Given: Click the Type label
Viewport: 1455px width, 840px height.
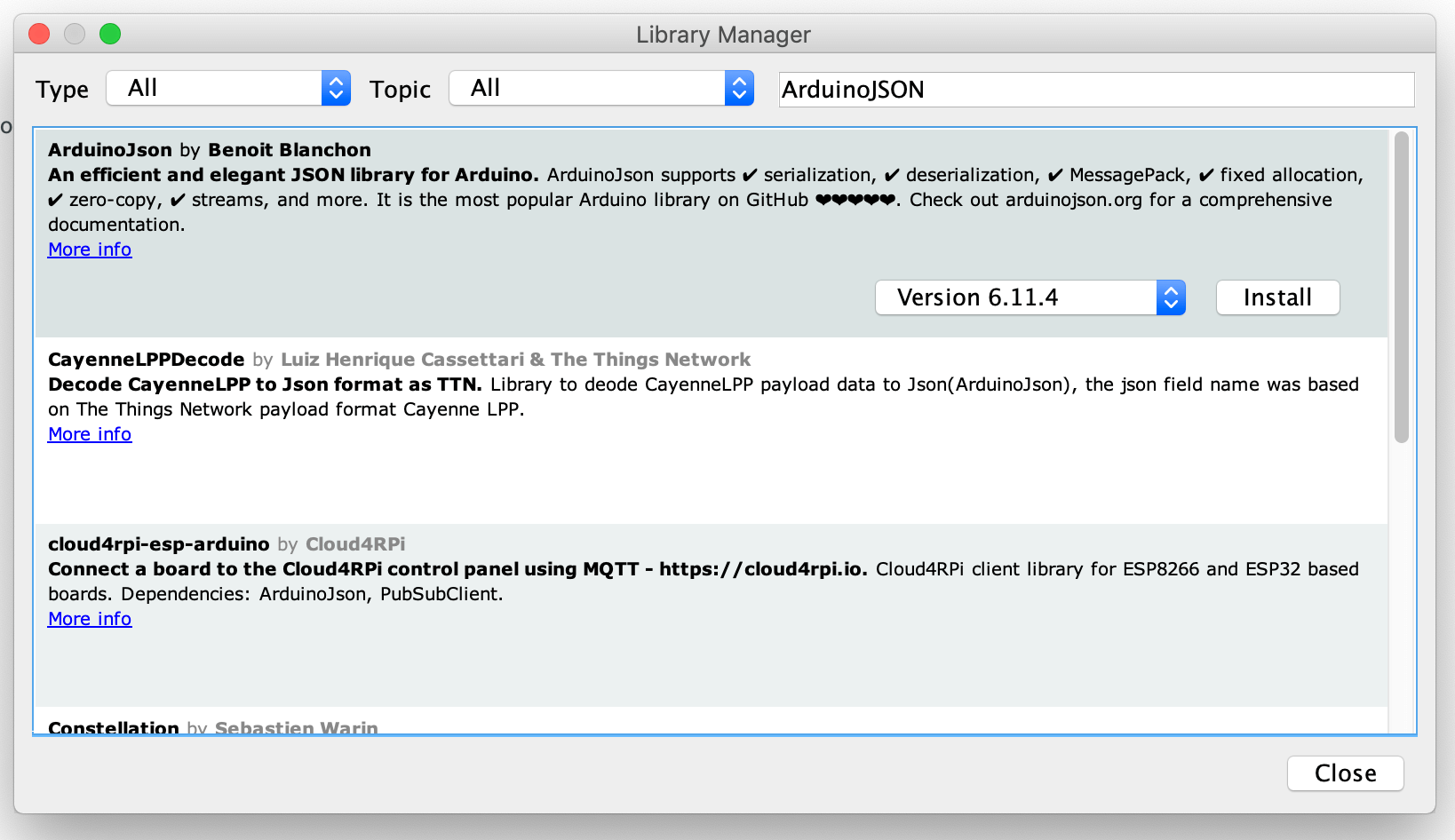Looking at the screenshot, I should [62, 90].
